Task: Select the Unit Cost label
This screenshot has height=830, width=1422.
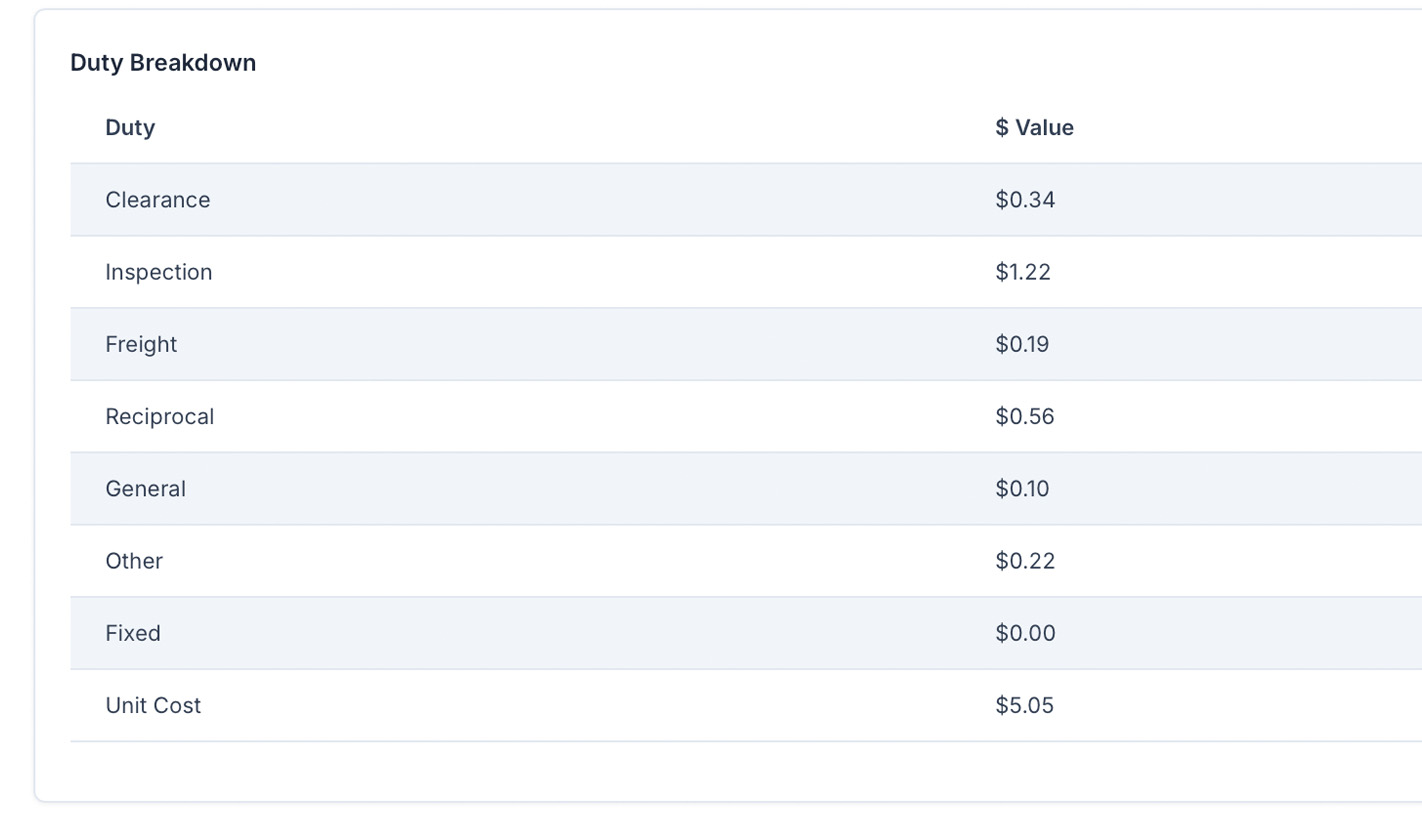Action: click(x=153, y=705)
